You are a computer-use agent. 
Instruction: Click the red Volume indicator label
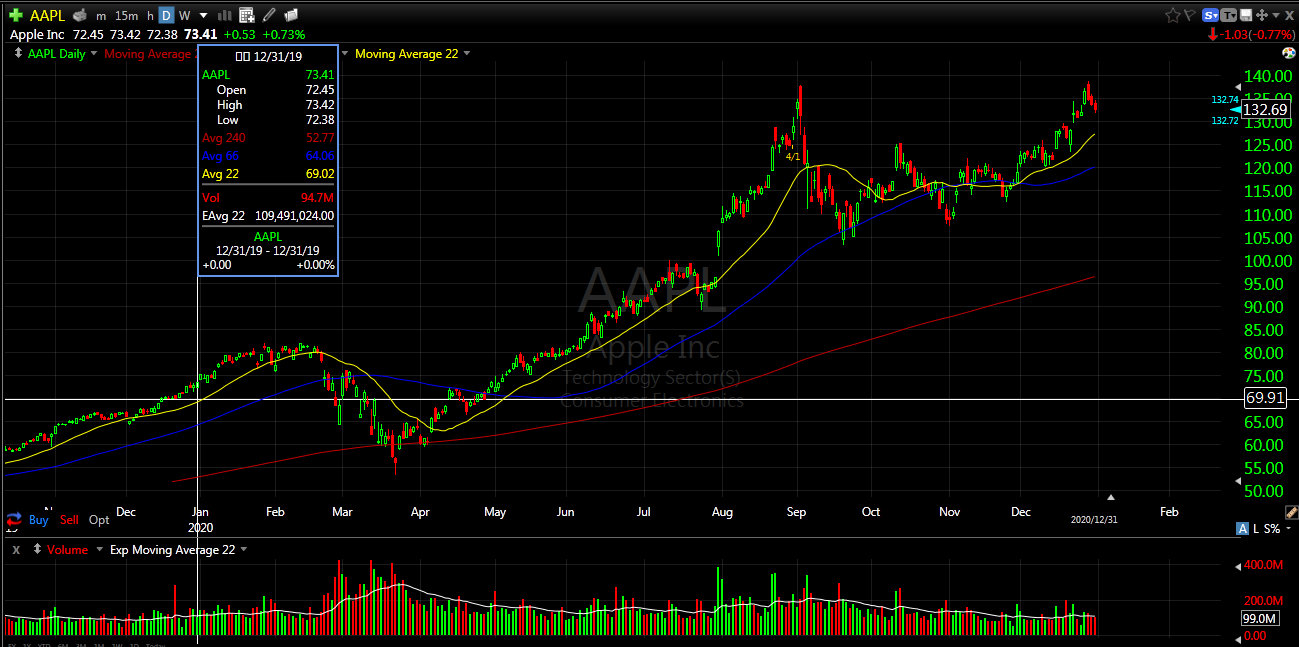(68, 550)
